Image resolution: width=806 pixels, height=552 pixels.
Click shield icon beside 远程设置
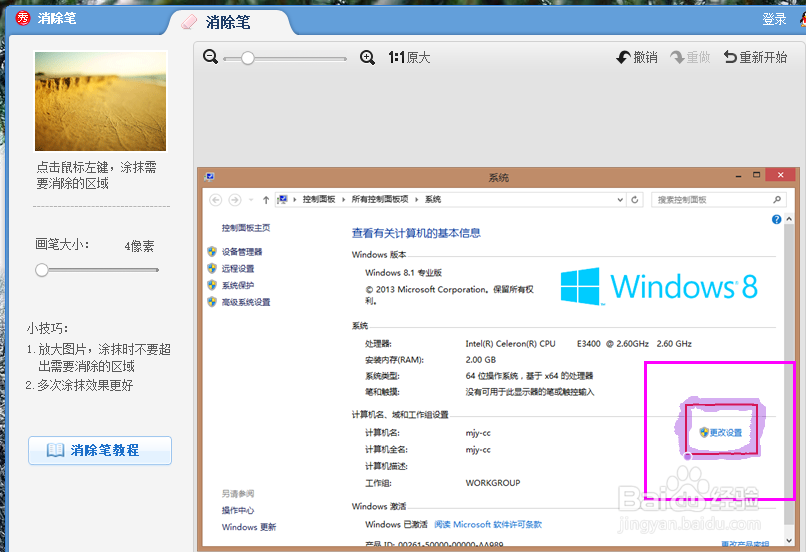[x=212, y=268]
